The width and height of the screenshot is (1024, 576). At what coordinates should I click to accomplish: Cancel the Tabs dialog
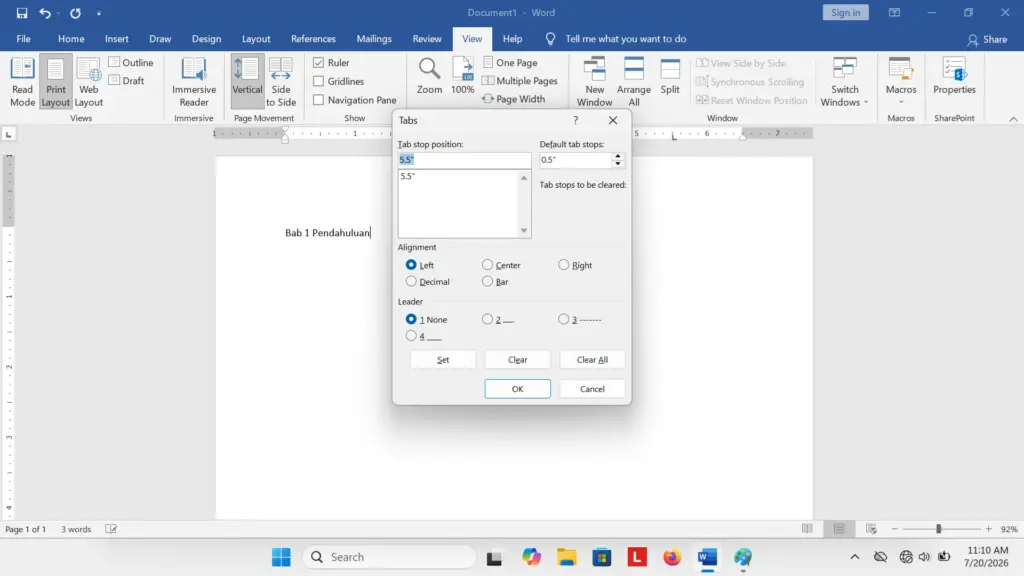click(592, 389)
